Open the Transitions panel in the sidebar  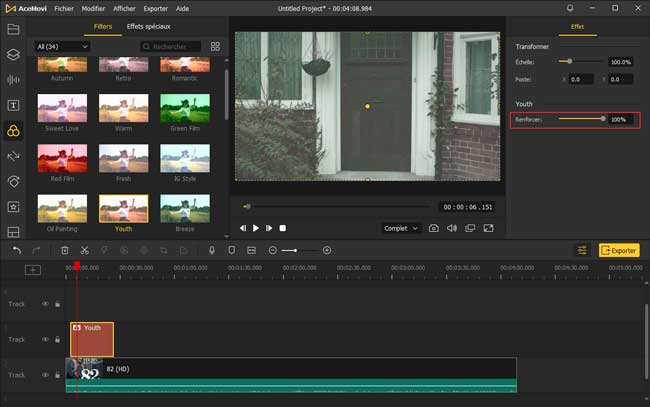tap(13, 156)
